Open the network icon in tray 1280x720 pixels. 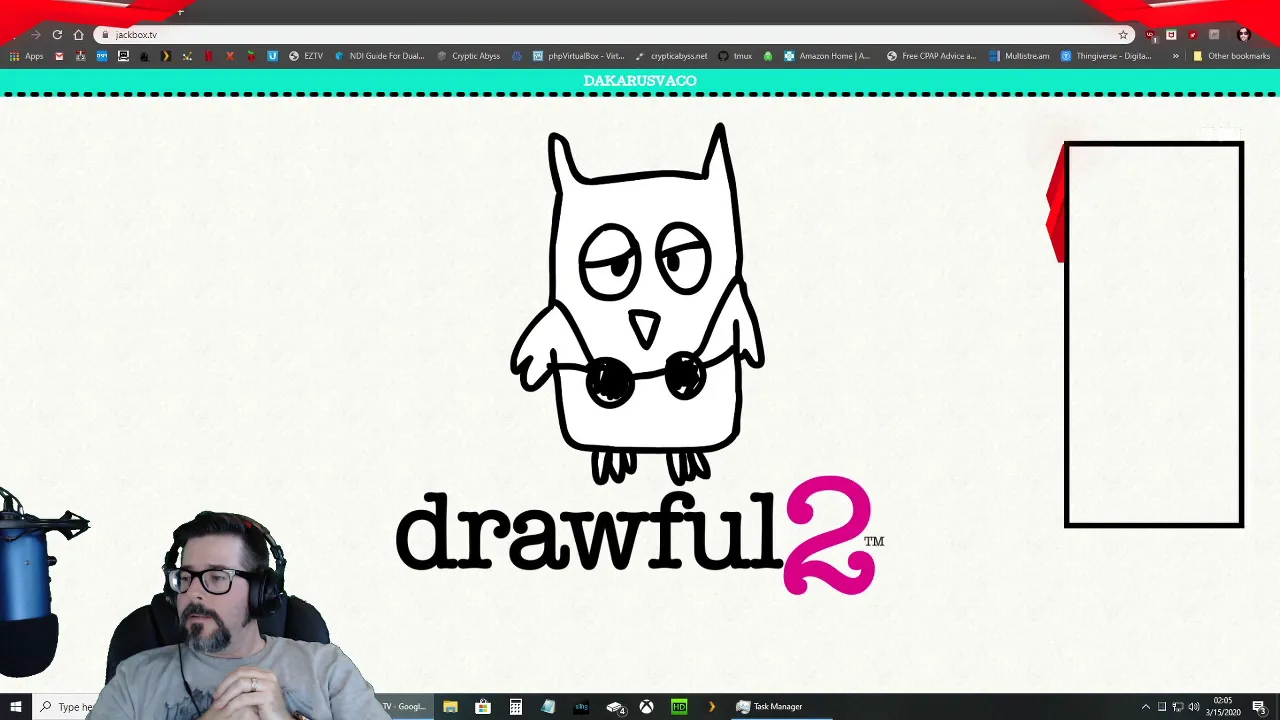tap(1178, 707)
